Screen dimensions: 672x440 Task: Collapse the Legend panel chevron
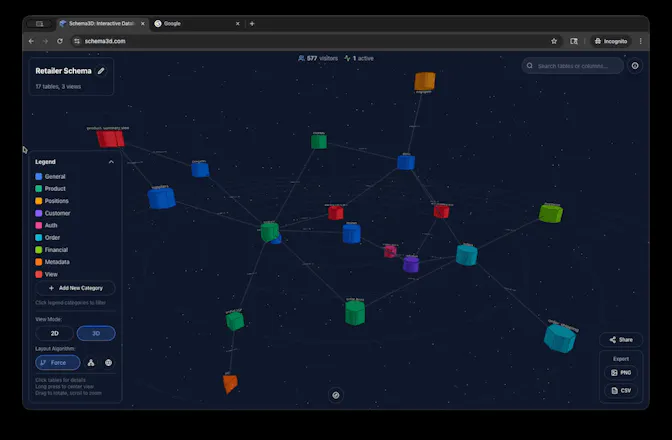pos(111,162)
